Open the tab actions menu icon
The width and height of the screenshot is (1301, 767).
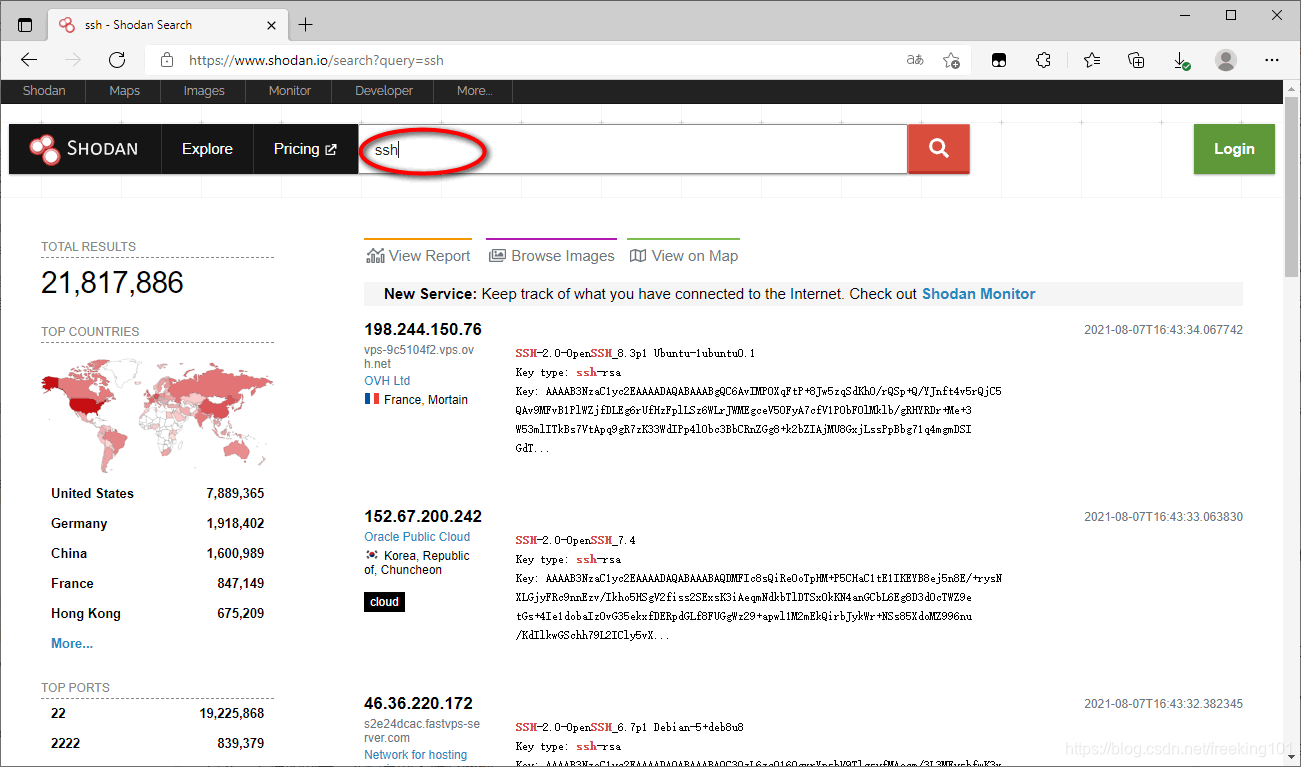pos(25,25)
